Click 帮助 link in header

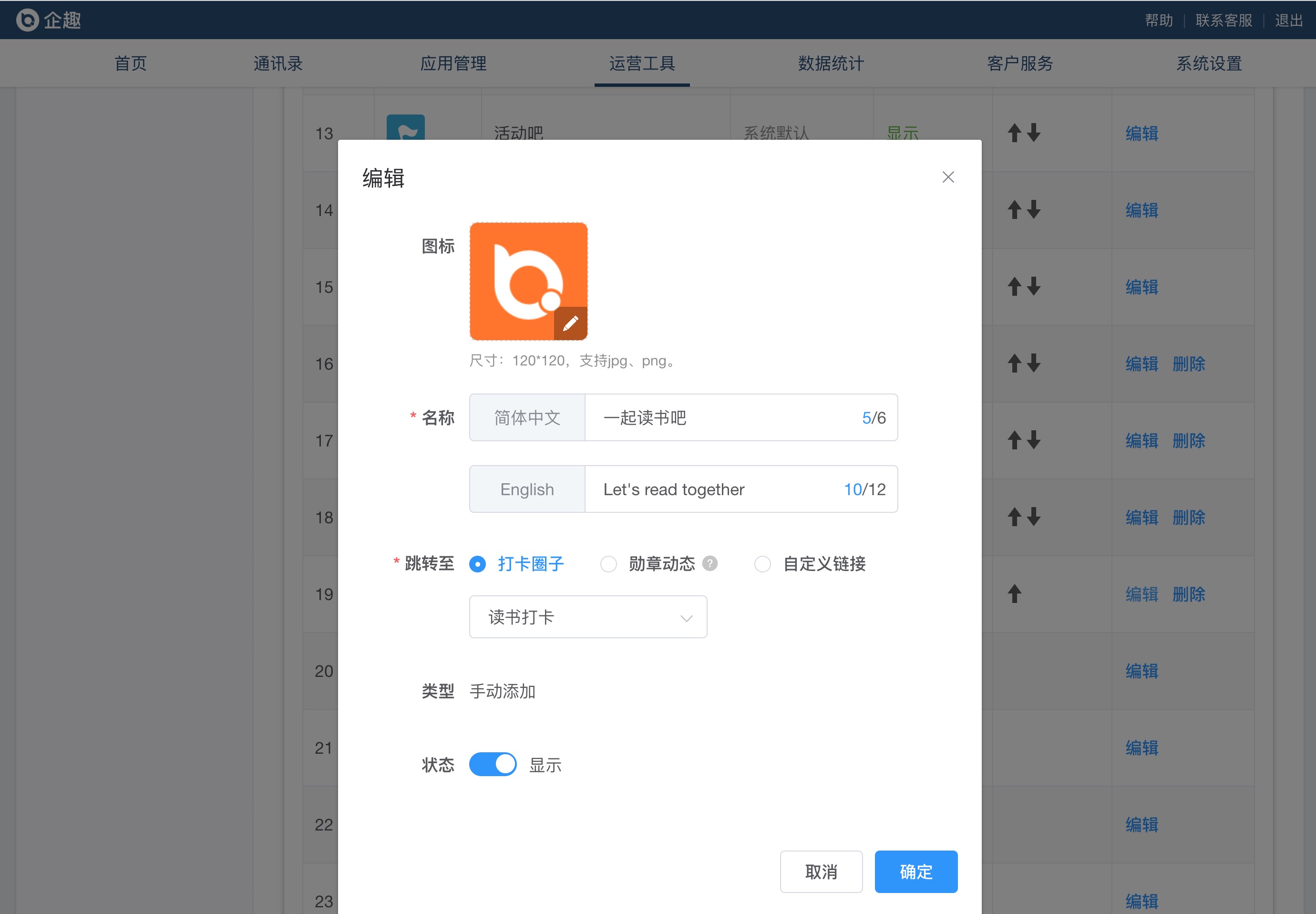pyautogui.click(x=1159, y=21)
